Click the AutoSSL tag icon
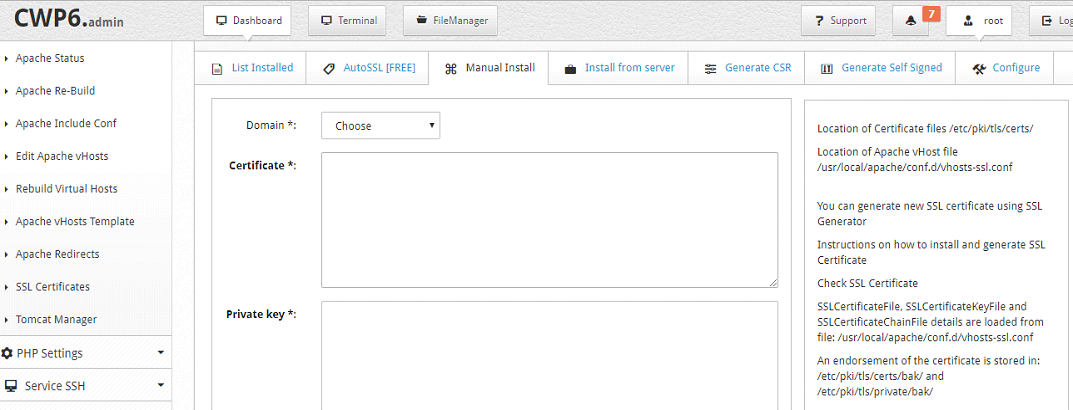 (328, 68)
